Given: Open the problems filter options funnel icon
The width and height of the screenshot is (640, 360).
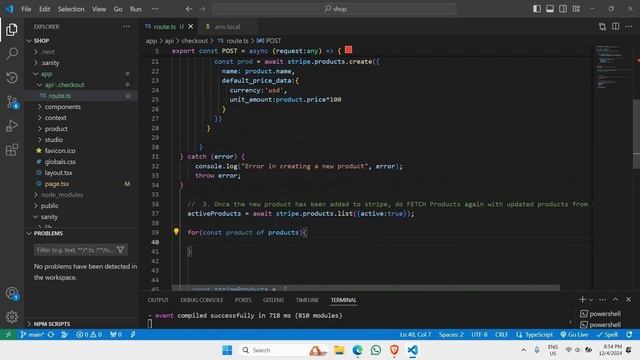Looking at the screenshot, I should tap(120, 249).
